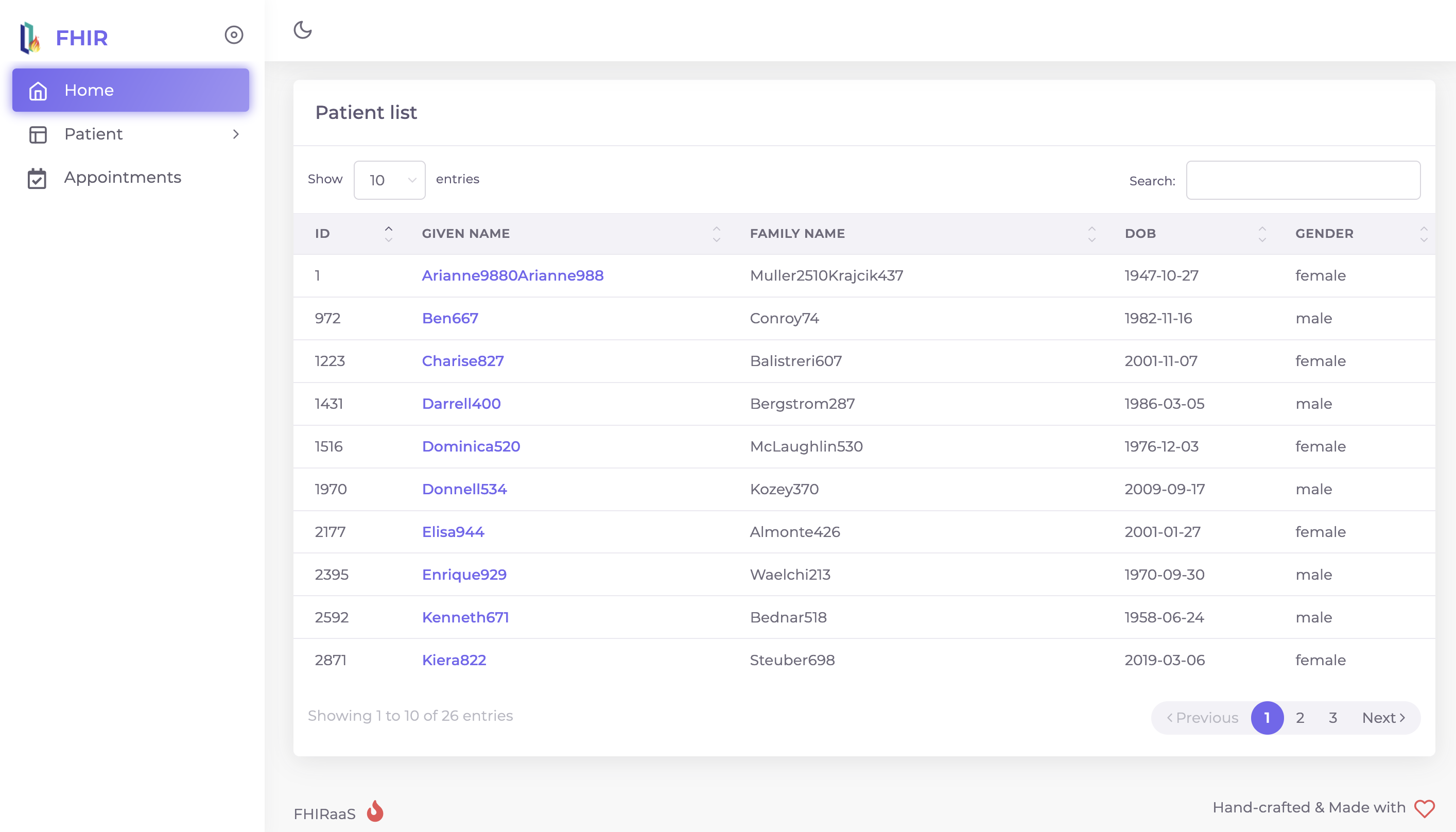Image resolution: width=1456 pixels, height=832 pixels.
Task: Toggle dark mode moon icon
Action: coord(302,30)
